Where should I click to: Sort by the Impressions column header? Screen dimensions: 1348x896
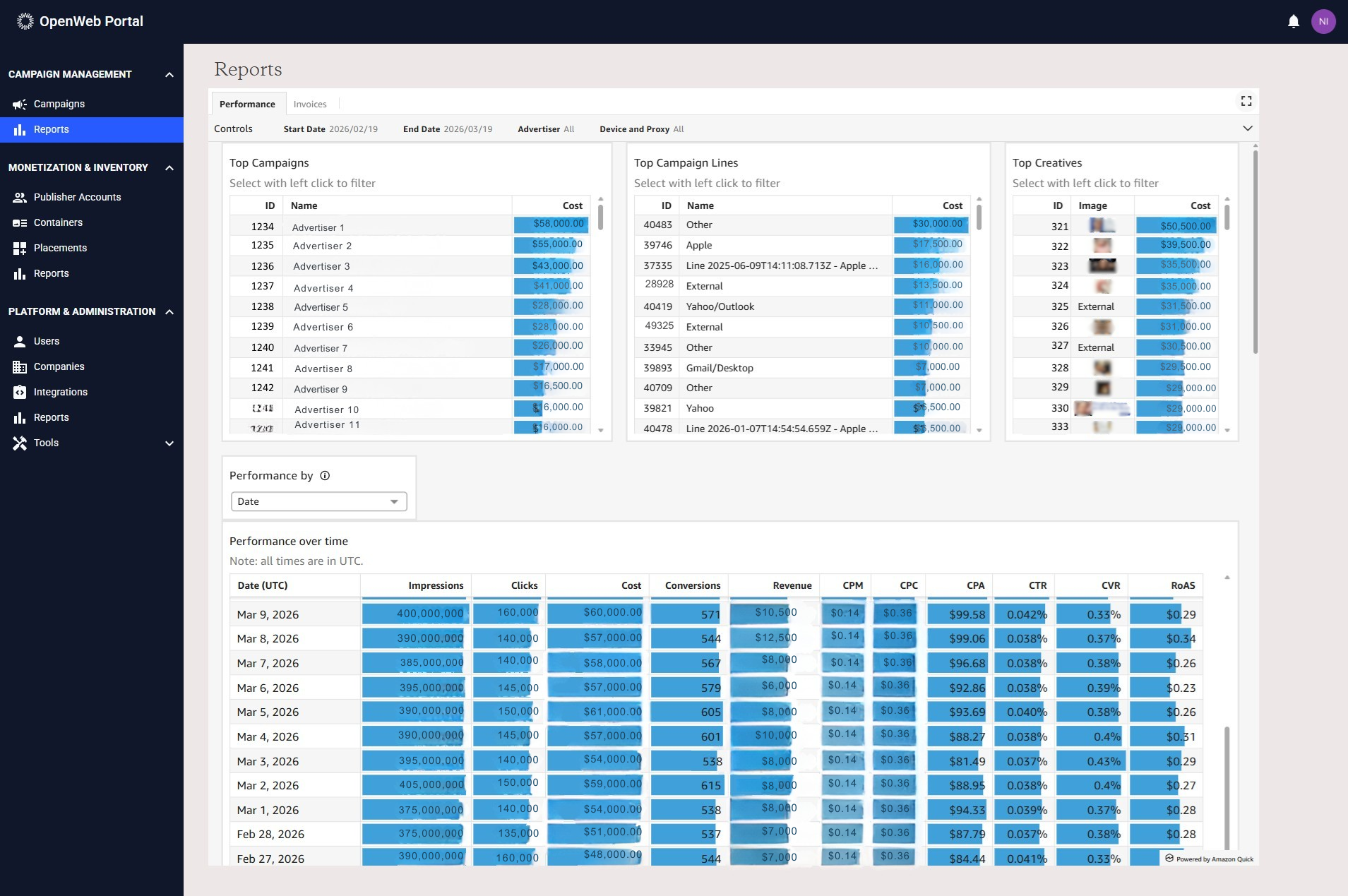coord(435,585)
